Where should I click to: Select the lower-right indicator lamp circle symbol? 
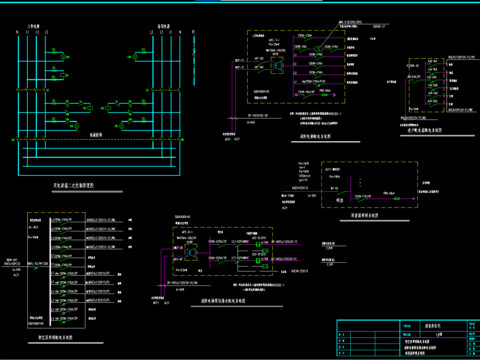point(122,126)
